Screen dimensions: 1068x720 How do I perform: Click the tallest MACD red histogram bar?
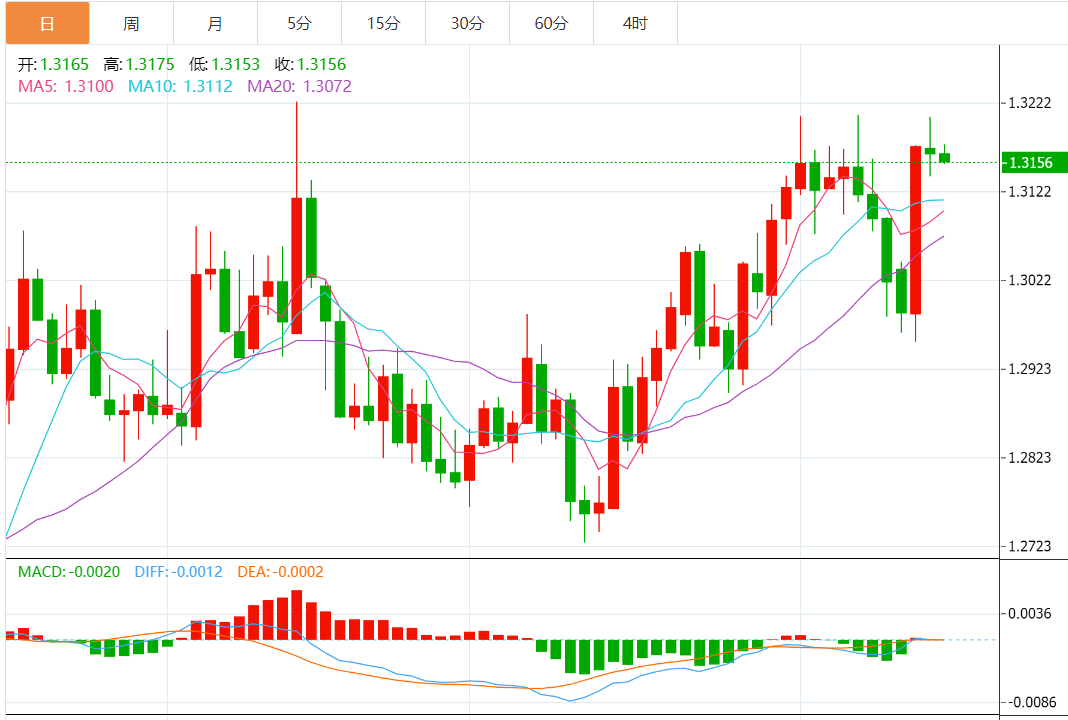(296, 615)
